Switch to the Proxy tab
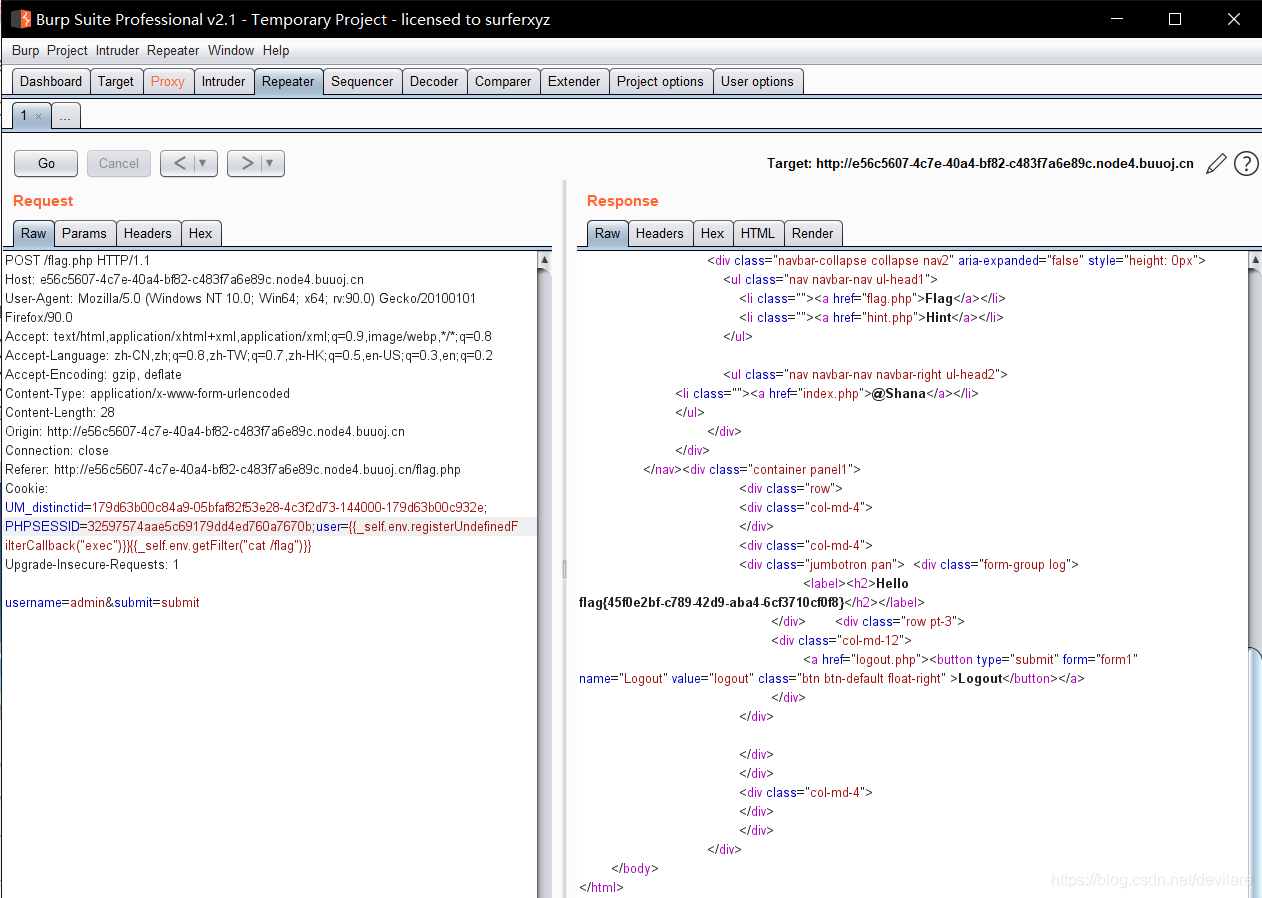This screenshot has height=898, width=1262. (168, 82)
